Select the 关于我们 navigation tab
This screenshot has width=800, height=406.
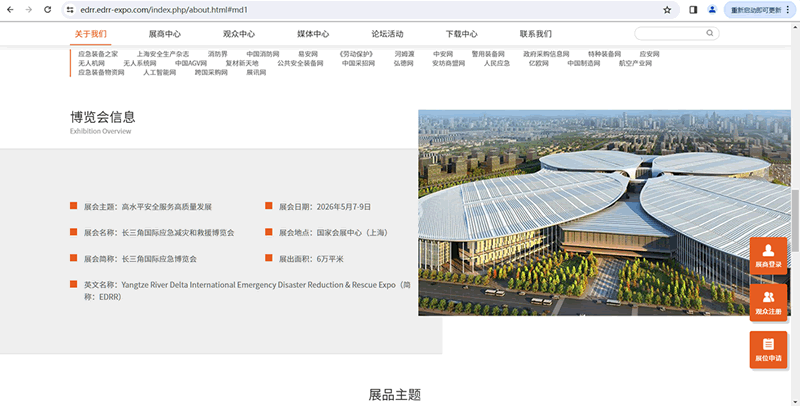[91, 34]
